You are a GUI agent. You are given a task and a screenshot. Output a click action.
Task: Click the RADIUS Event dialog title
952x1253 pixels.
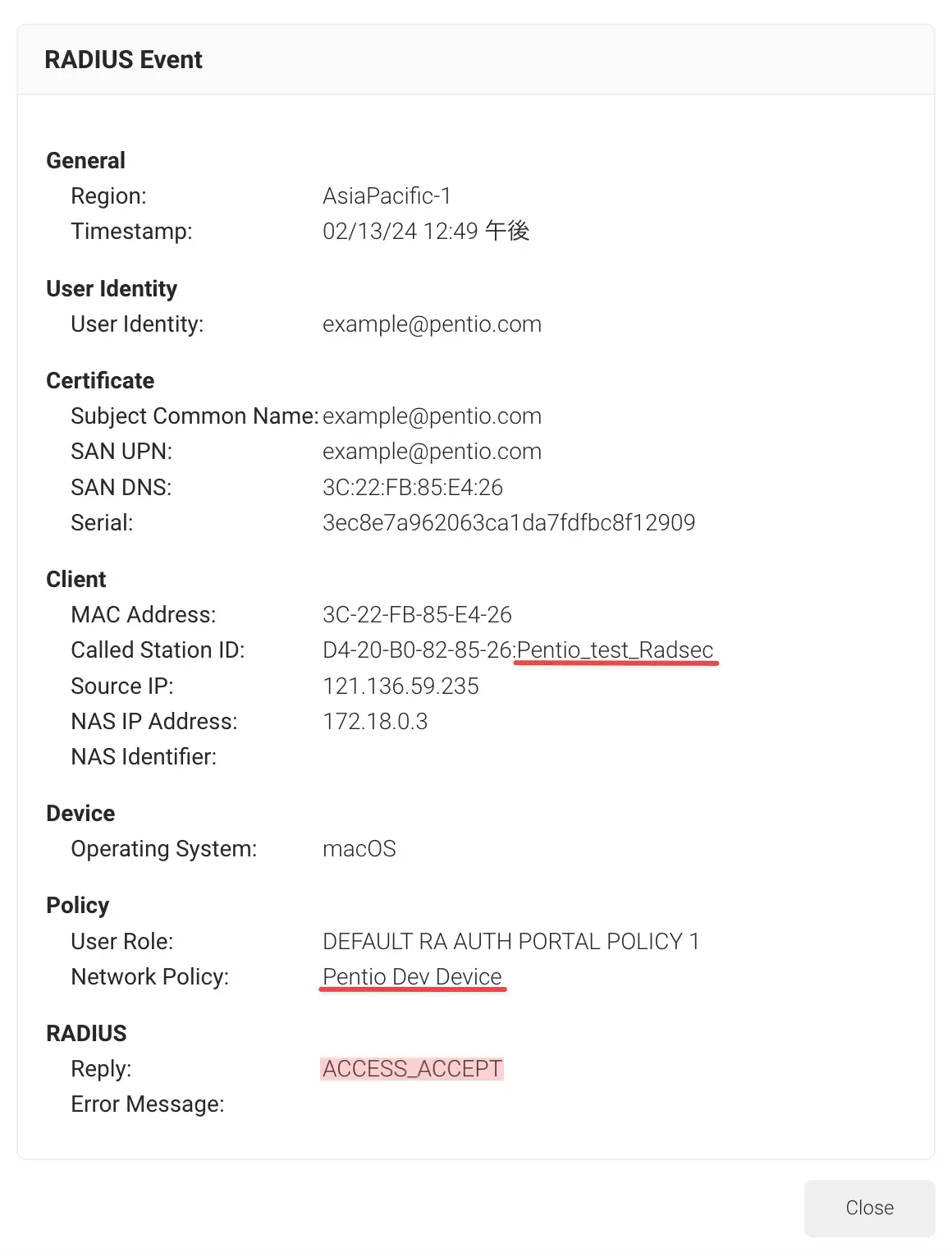tap(123, 60)
